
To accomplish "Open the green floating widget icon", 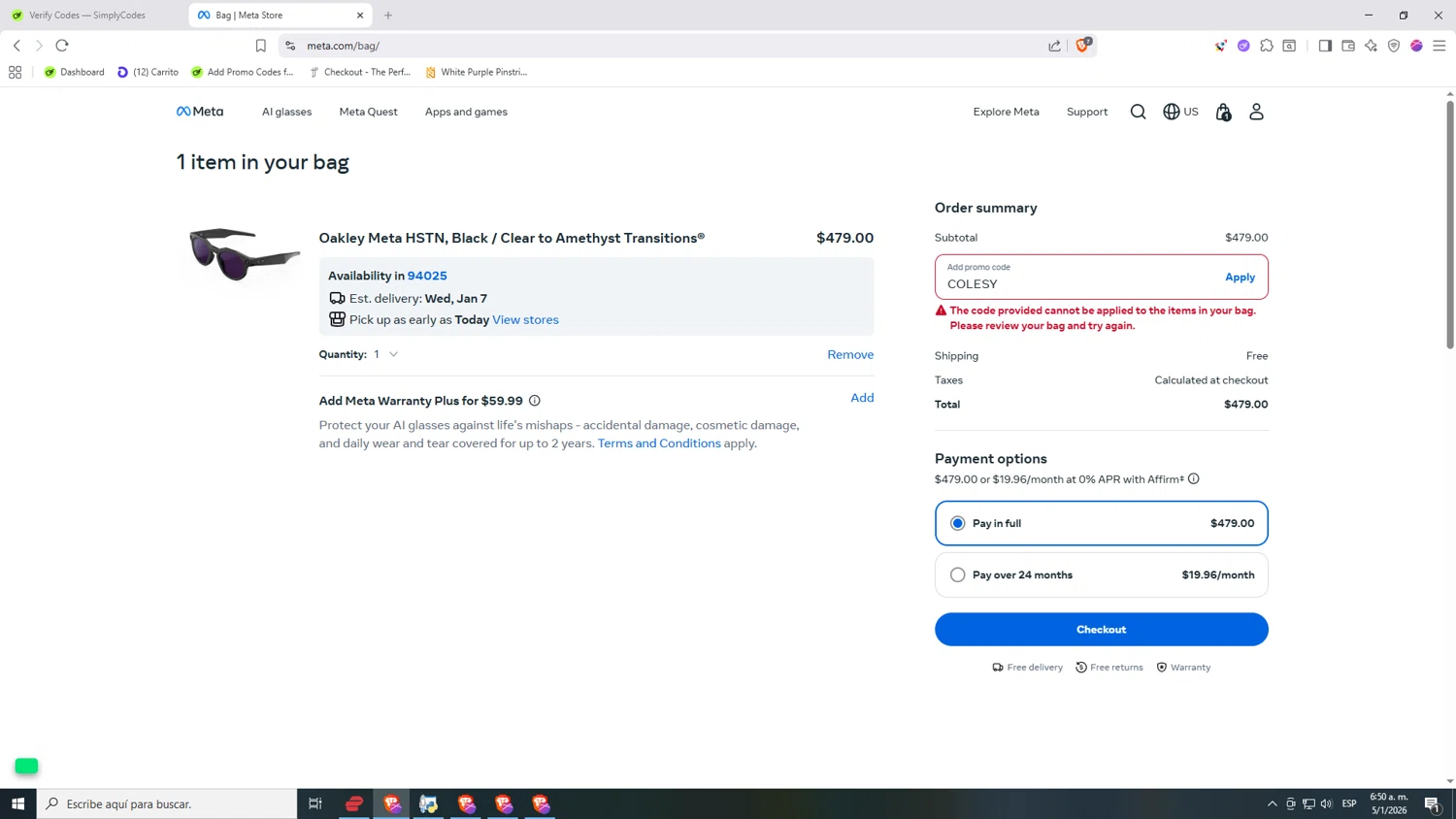I will (26, 766).
